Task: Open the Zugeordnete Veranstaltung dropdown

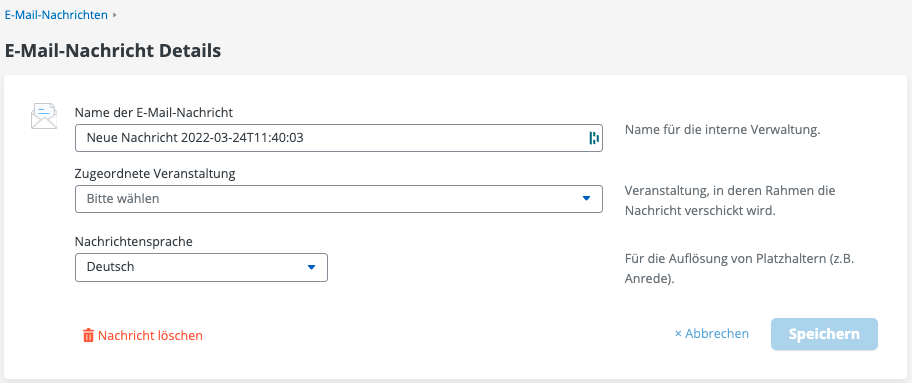Action: [339, 198]
